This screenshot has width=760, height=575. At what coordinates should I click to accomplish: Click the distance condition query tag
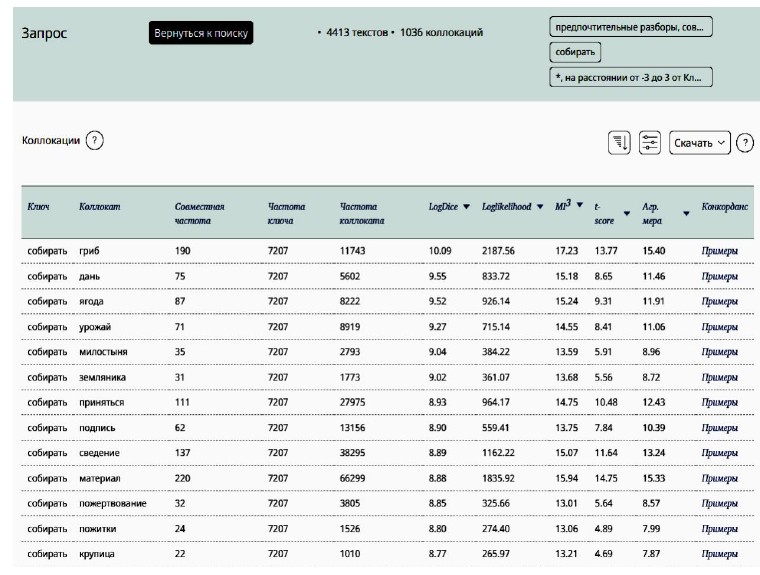coord(630,78)
